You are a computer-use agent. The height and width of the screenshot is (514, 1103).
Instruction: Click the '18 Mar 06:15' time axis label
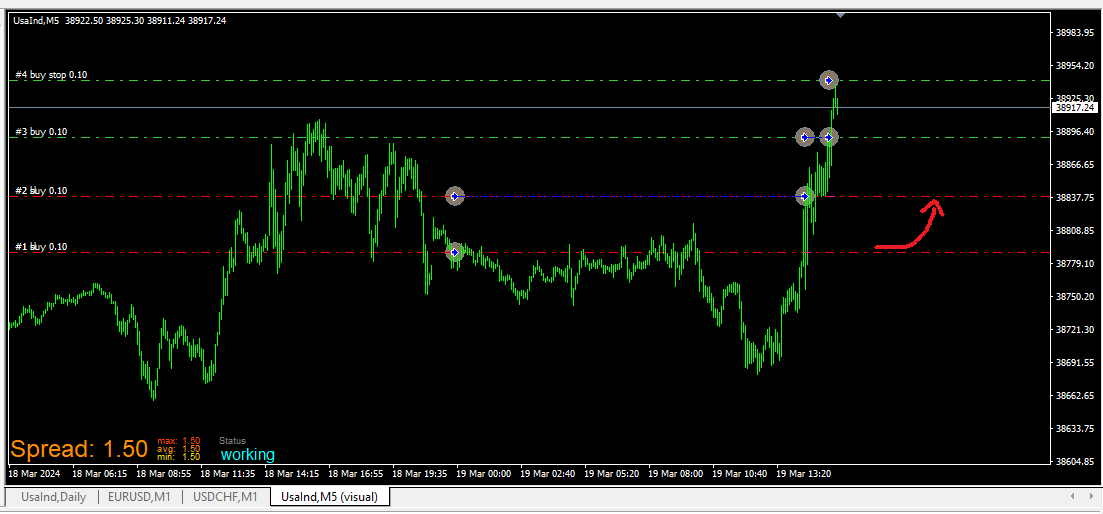99,474
